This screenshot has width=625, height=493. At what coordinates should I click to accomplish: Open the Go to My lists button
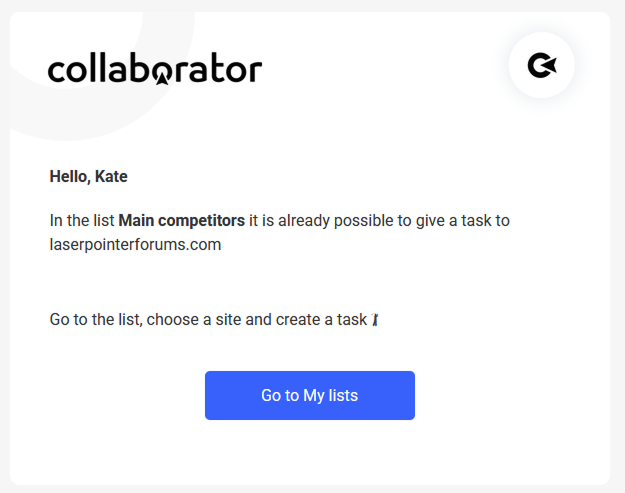[x=310, y=395]
